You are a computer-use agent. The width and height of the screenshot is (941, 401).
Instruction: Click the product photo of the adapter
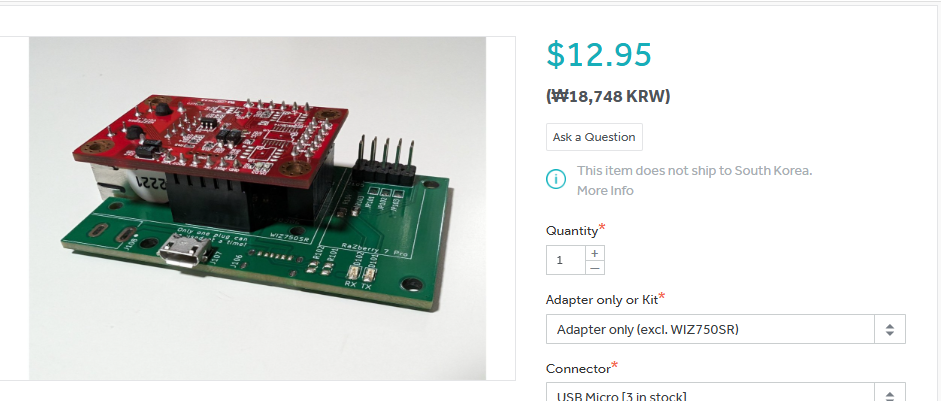tap(257, 208)
